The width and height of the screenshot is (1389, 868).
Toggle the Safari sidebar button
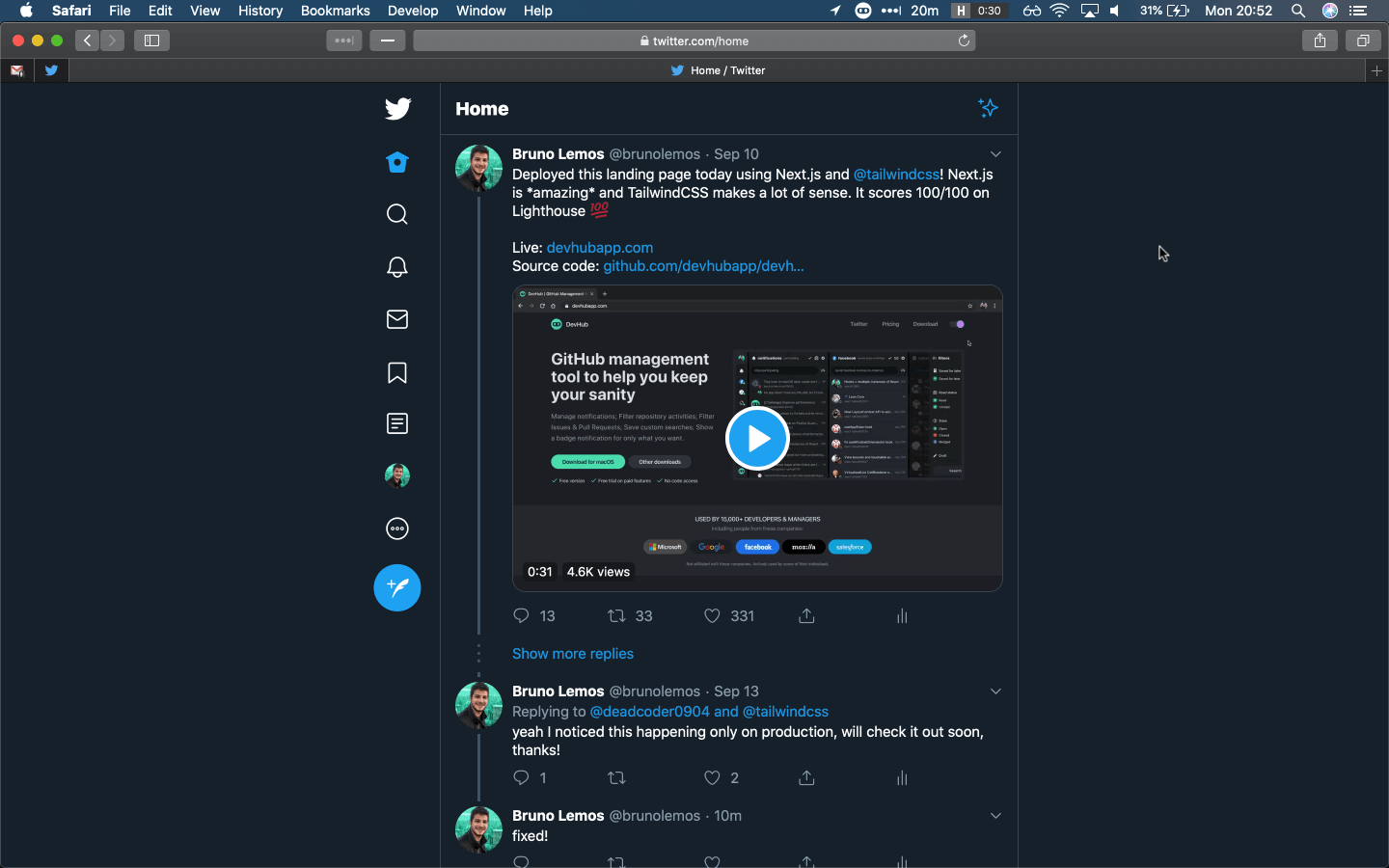click(151, 41)
